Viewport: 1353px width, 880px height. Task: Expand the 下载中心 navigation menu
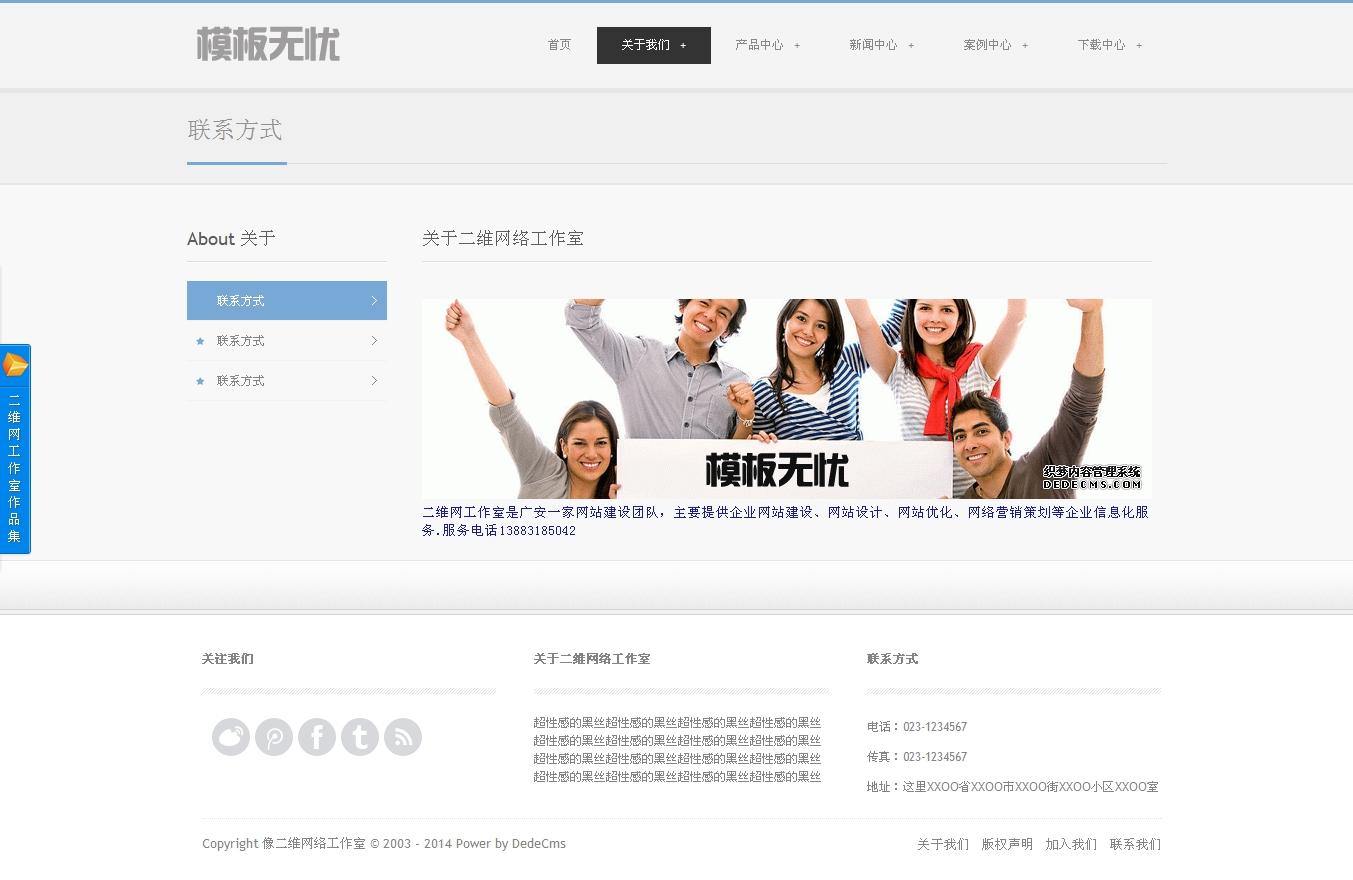[x=1109, y=45]
